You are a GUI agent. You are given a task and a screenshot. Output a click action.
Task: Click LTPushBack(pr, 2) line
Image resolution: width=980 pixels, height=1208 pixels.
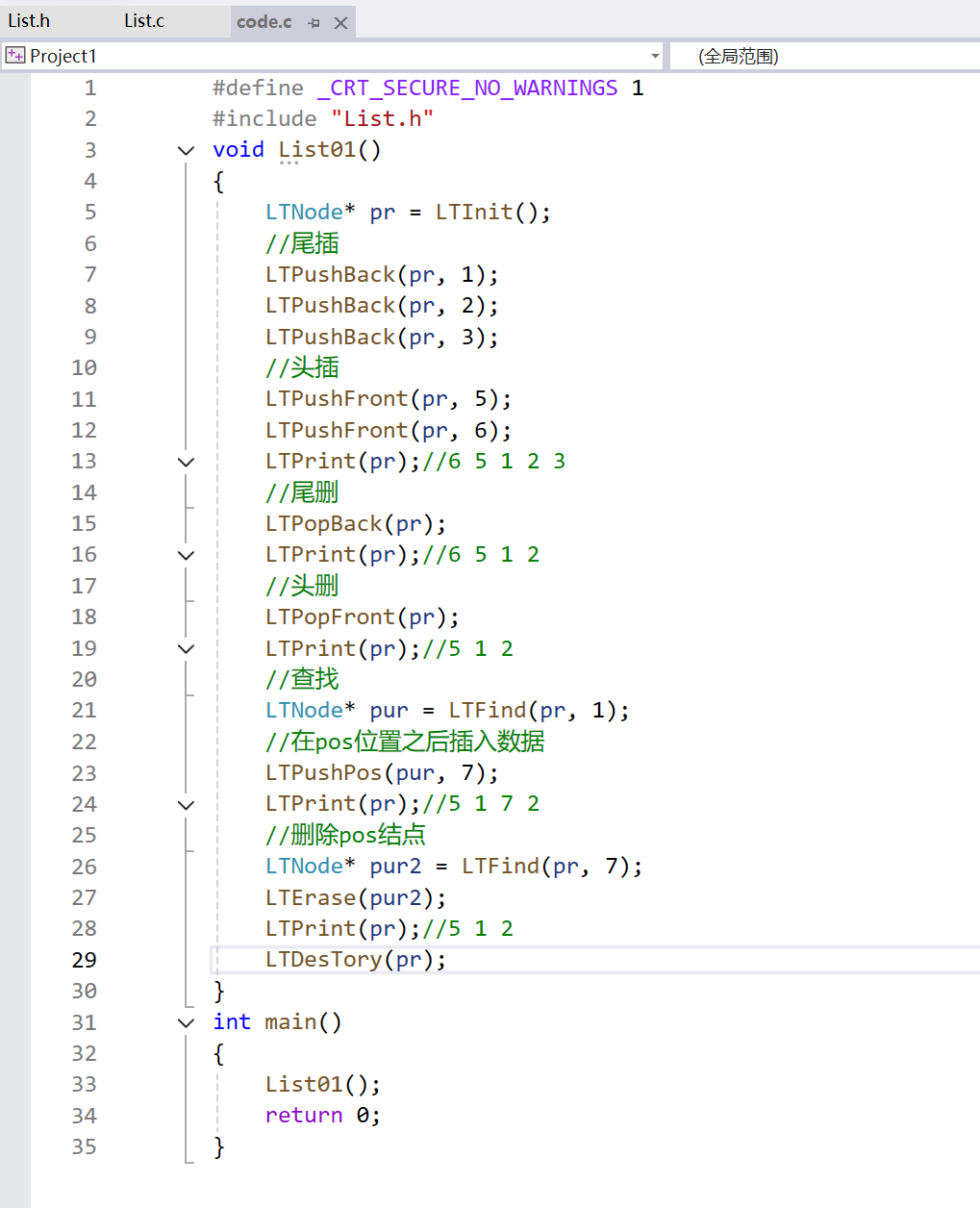(382, 306)
